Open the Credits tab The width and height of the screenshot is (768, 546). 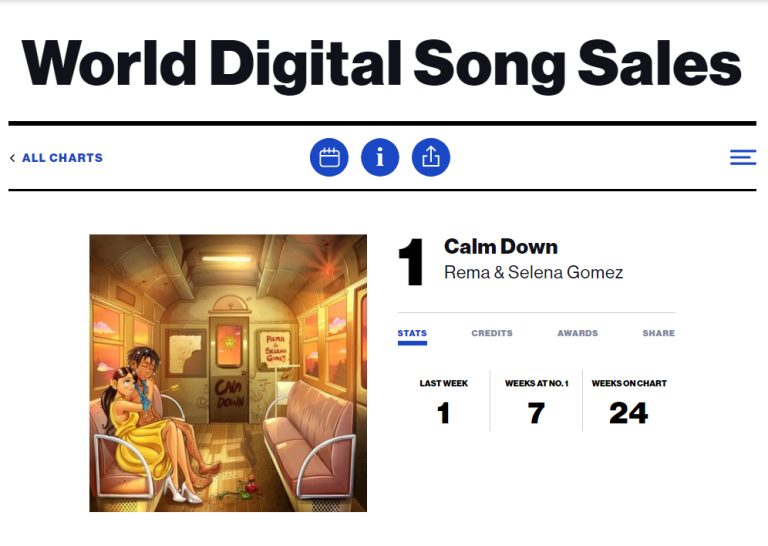(492, 333)
